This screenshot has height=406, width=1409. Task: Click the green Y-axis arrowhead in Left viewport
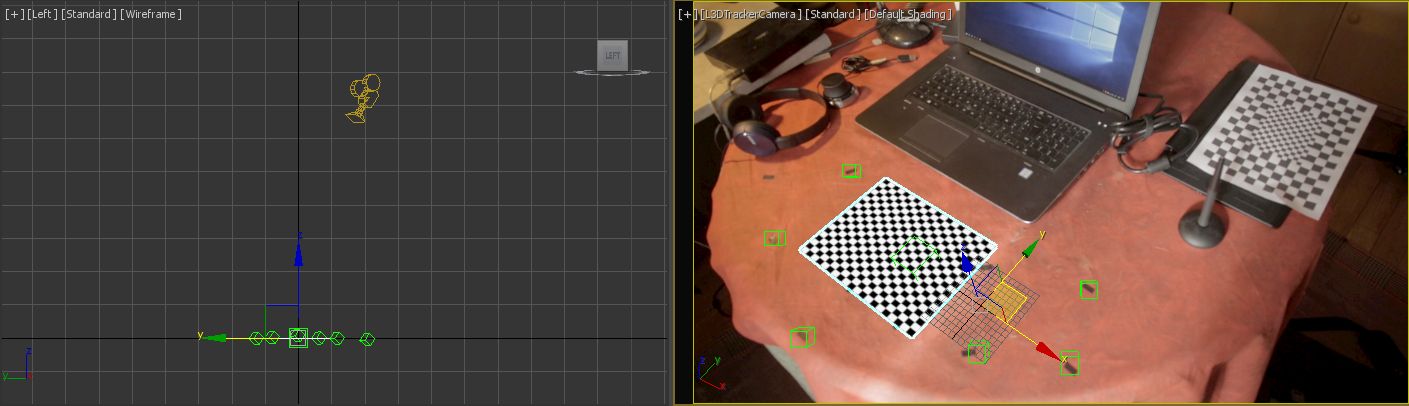209,338
